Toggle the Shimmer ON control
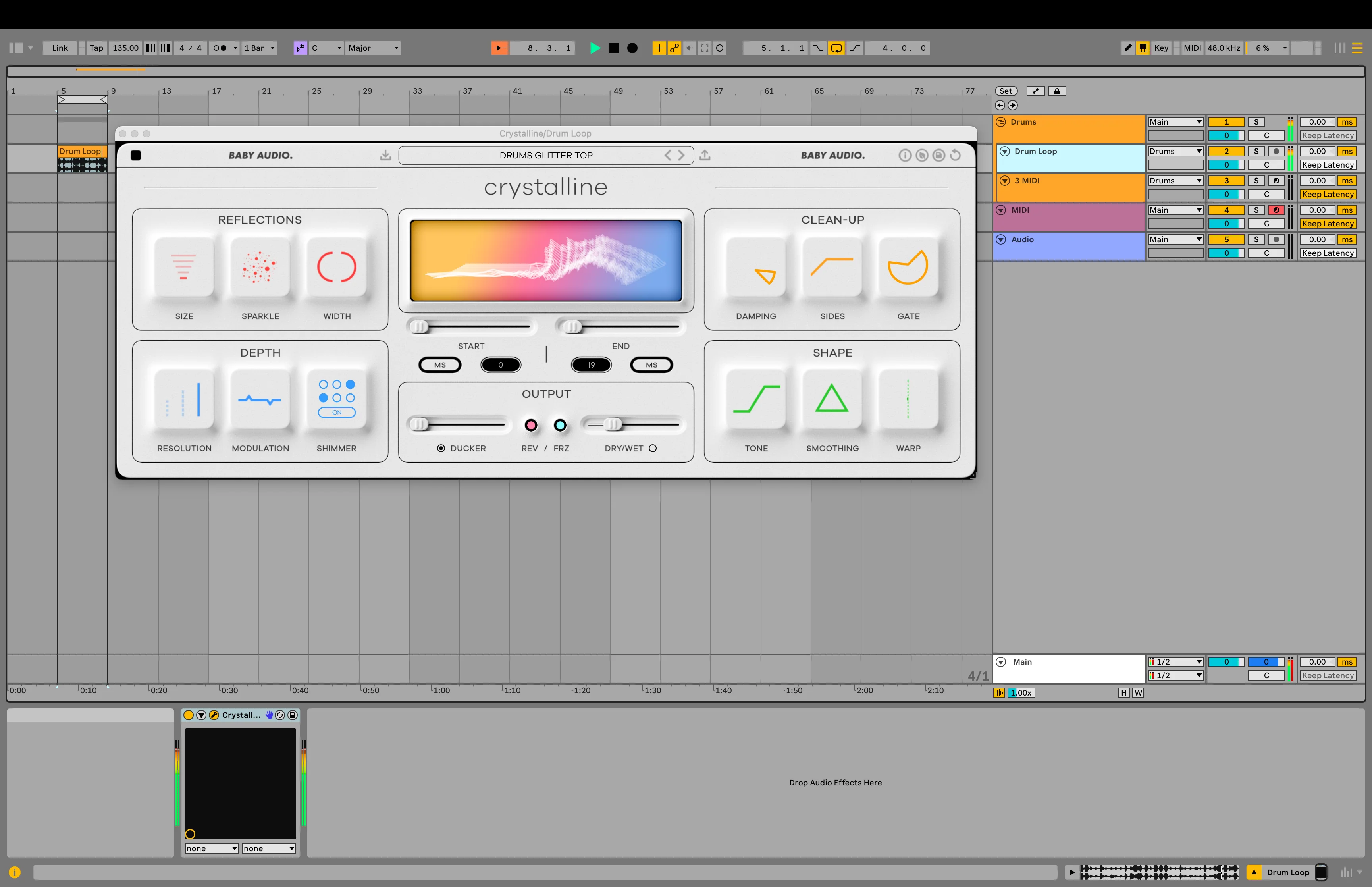The height and width of the screenshot is (887, 1372). coord(337,413)
